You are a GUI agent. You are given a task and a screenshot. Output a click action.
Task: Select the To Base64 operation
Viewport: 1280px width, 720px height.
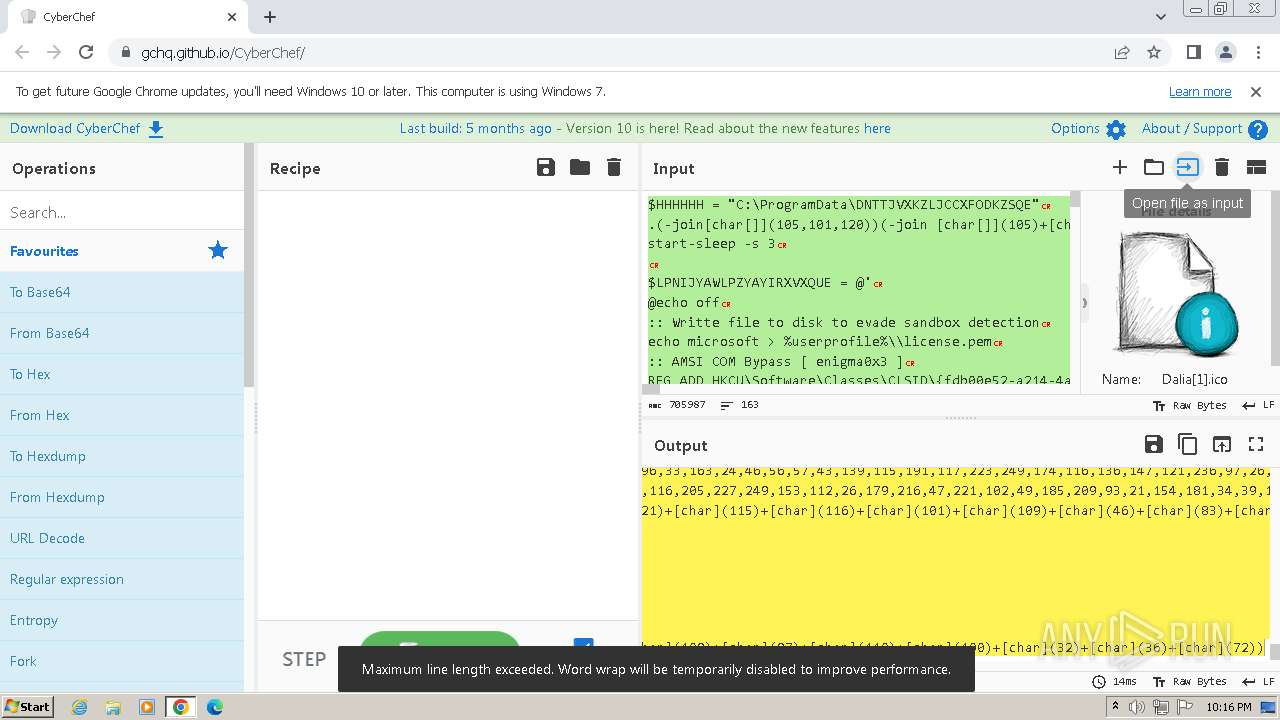tap(122, 292)
